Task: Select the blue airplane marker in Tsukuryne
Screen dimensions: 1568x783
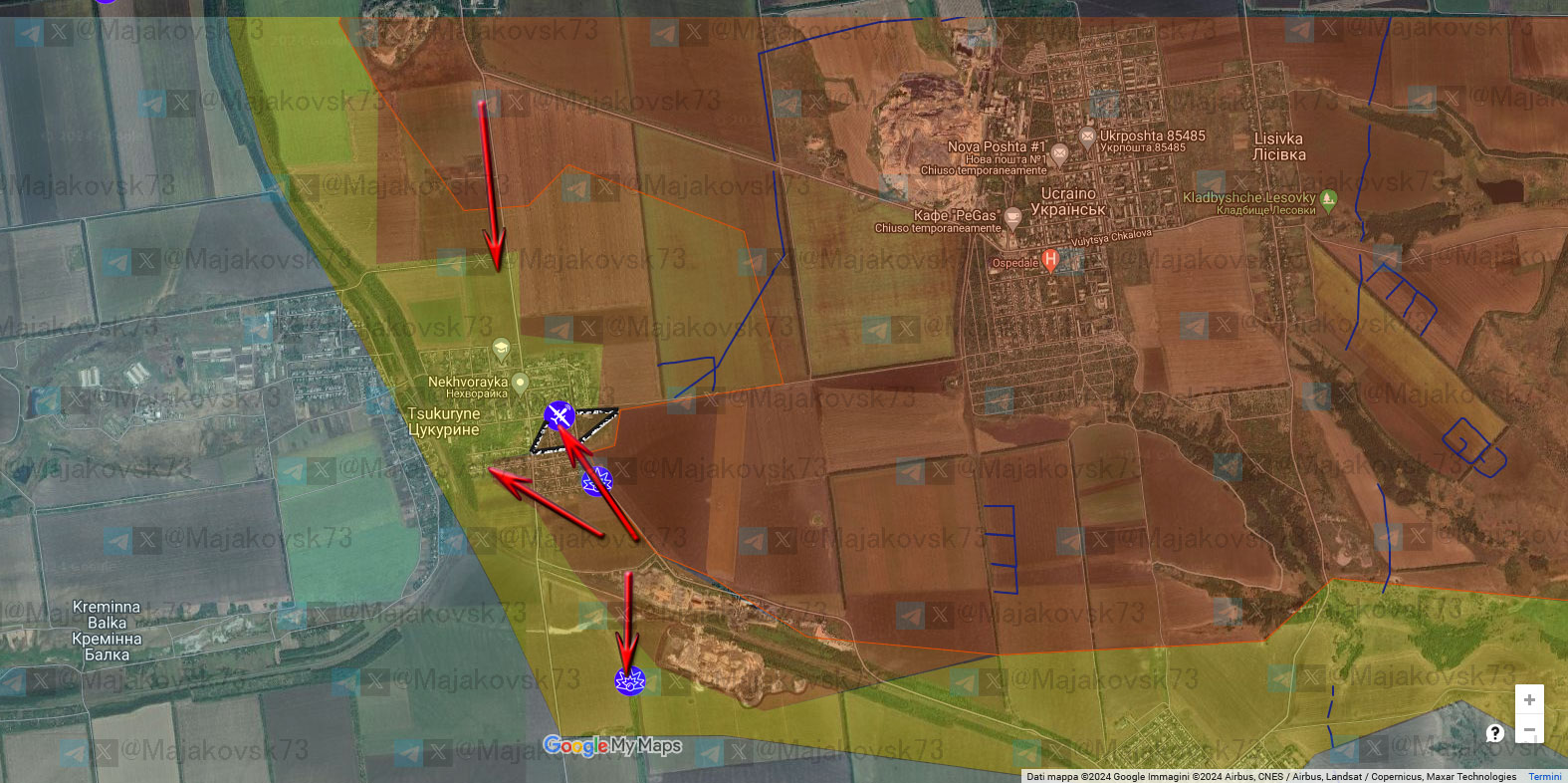Action: point(560,415)
